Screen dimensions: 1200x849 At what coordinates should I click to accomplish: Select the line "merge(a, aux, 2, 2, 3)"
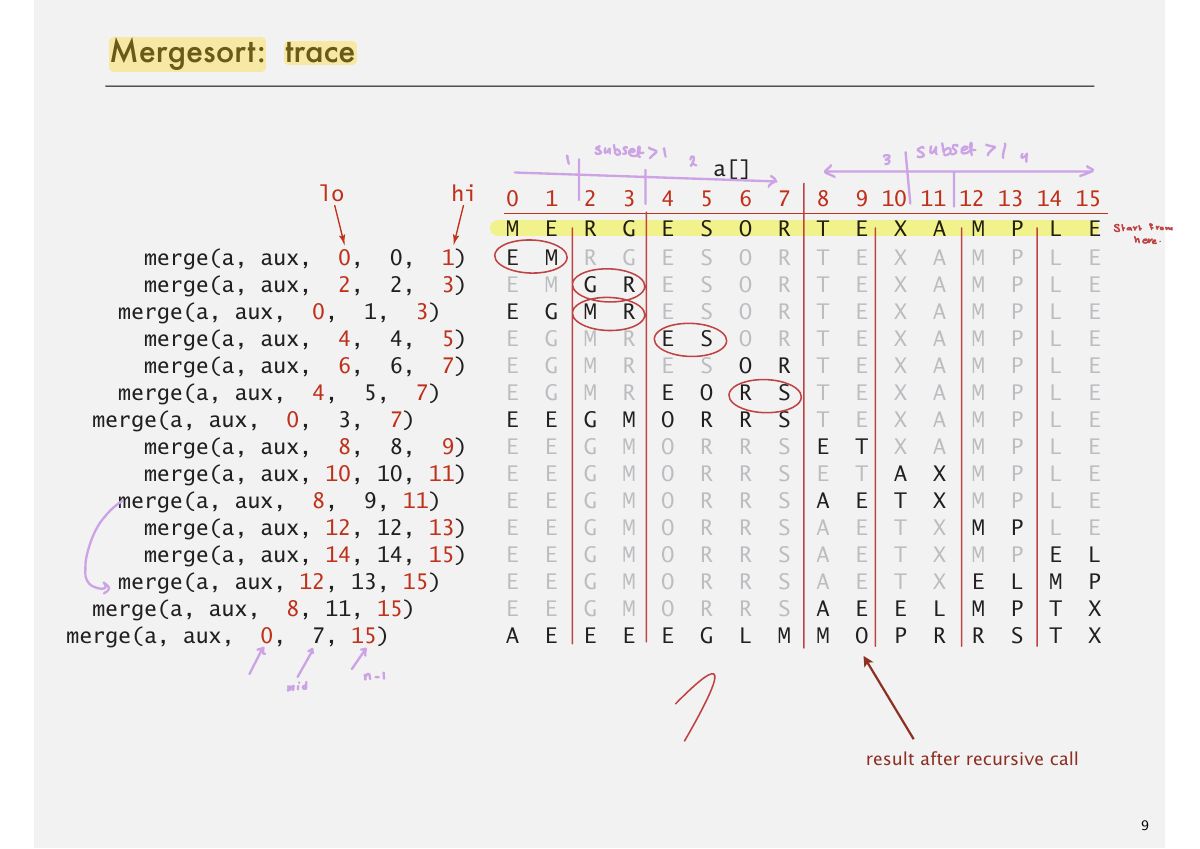pos(305,285)
